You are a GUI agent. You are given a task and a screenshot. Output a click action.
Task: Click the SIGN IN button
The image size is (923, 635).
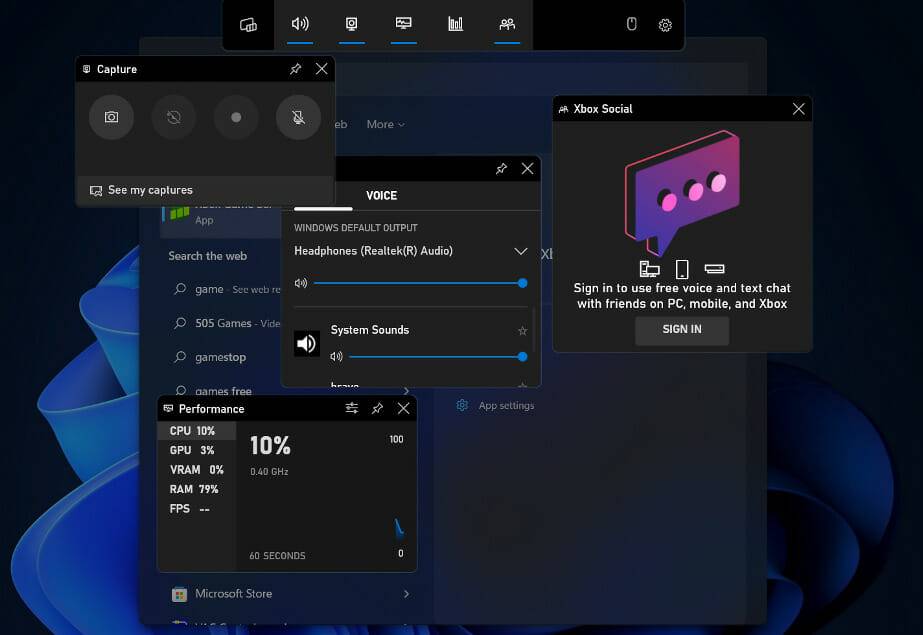click(x=682, y=330)
